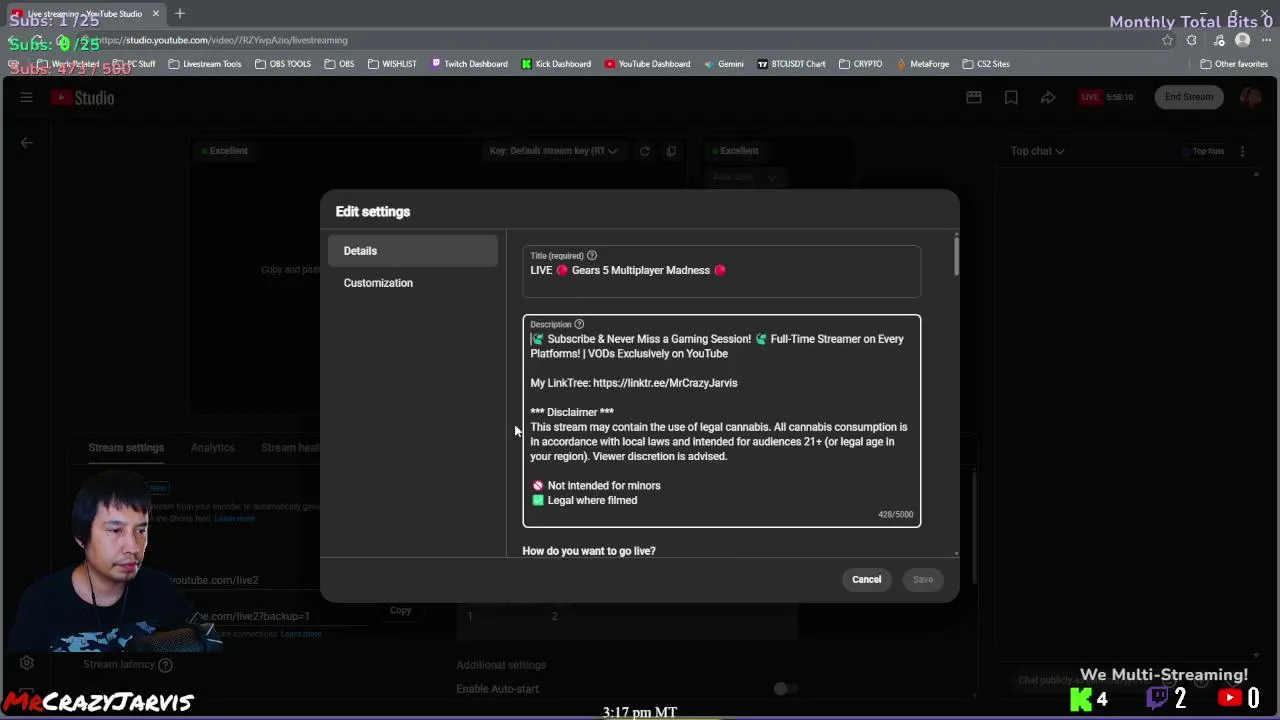Switch to the Customization tab
The height and width of the screenshot is (720, 1280).
click(412, 283)
